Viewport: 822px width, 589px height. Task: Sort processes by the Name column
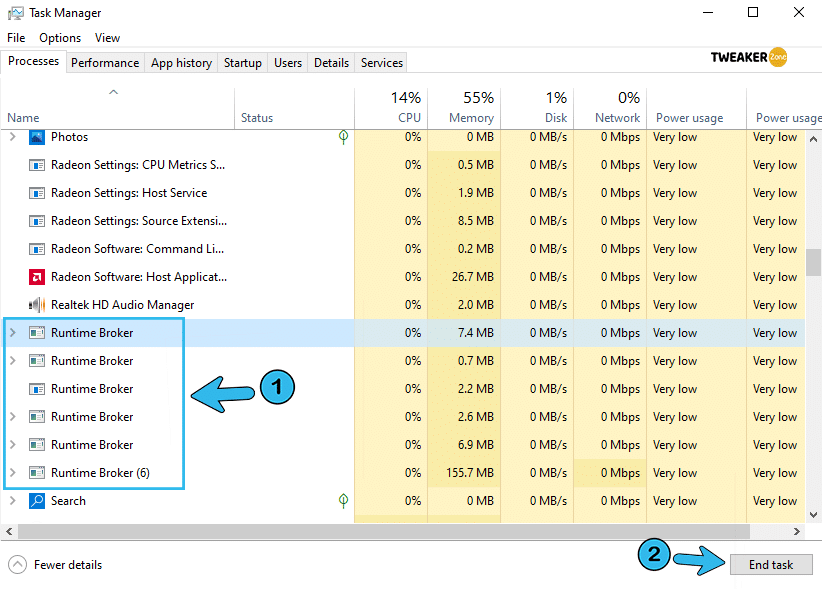[117, 108]
